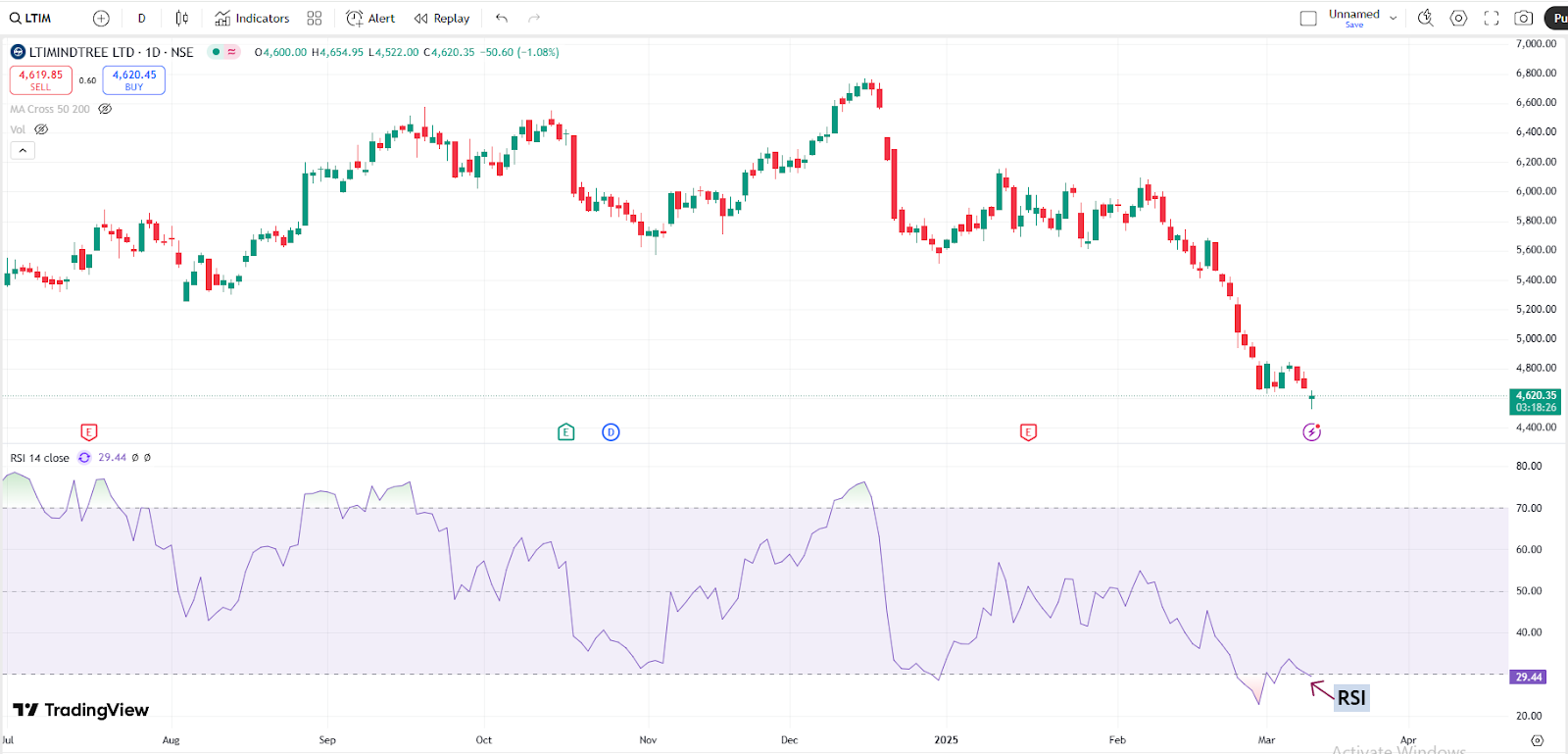The height and width of the screenshot is (754, 1568).
Task: Click the 50.00 RSI scale label
Action: 1529,591
